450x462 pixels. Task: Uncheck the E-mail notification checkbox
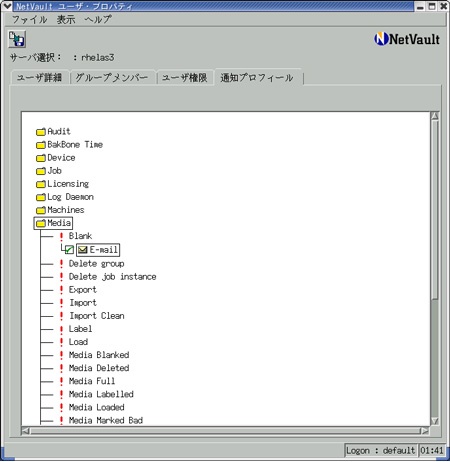pos(69,250)
